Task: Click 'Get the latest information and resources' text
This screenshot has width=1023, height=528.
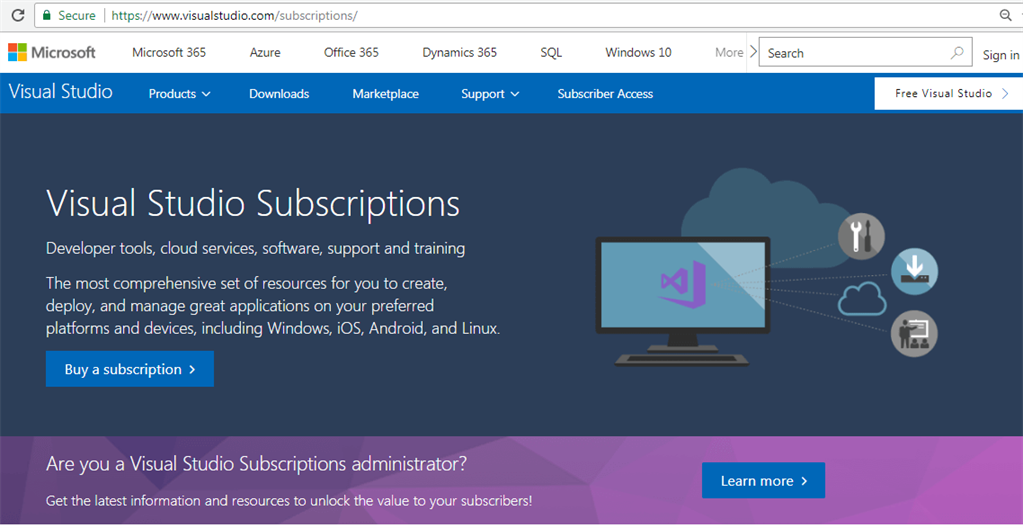Action: point(289,501)
